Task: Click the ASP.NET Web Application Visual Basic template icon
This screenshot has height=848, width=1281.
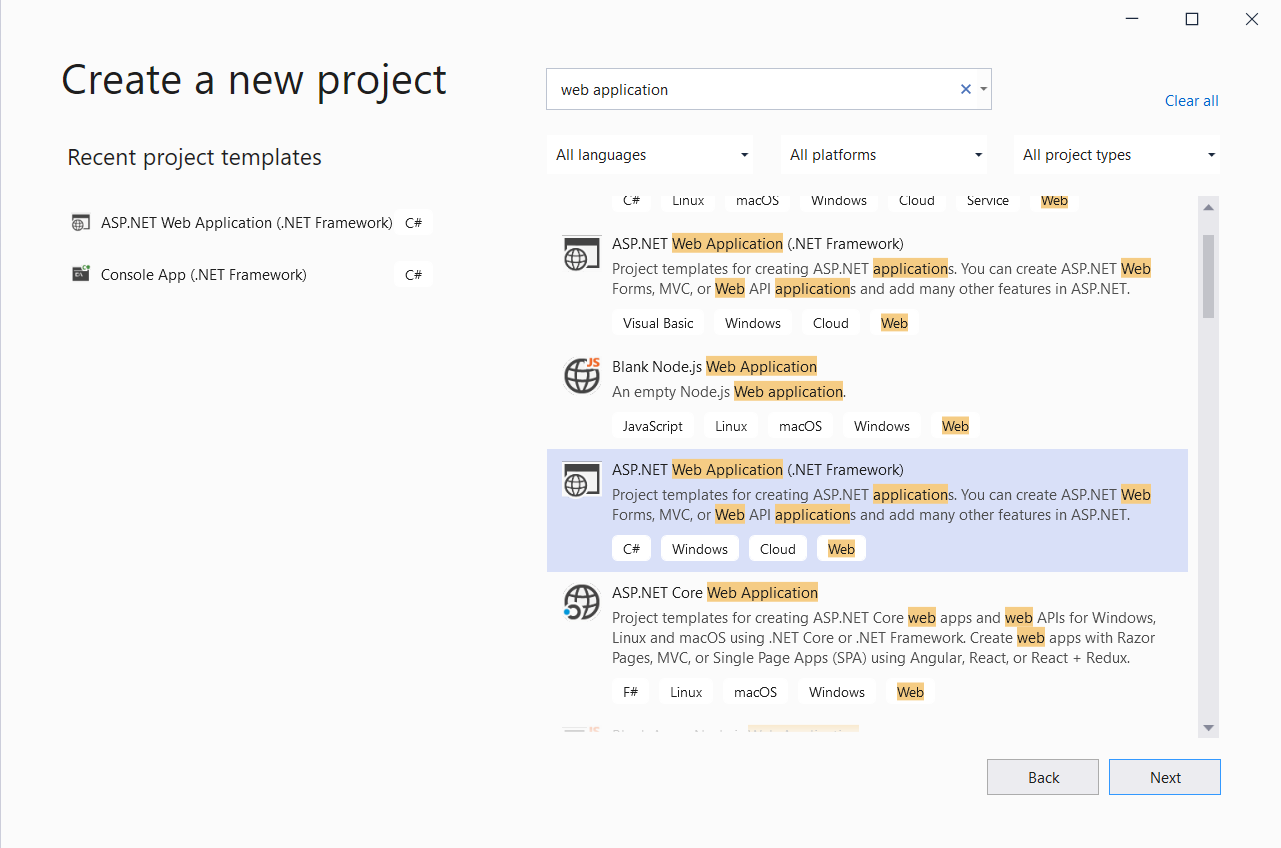Action: pyautogui.click(x=581, y=254)
